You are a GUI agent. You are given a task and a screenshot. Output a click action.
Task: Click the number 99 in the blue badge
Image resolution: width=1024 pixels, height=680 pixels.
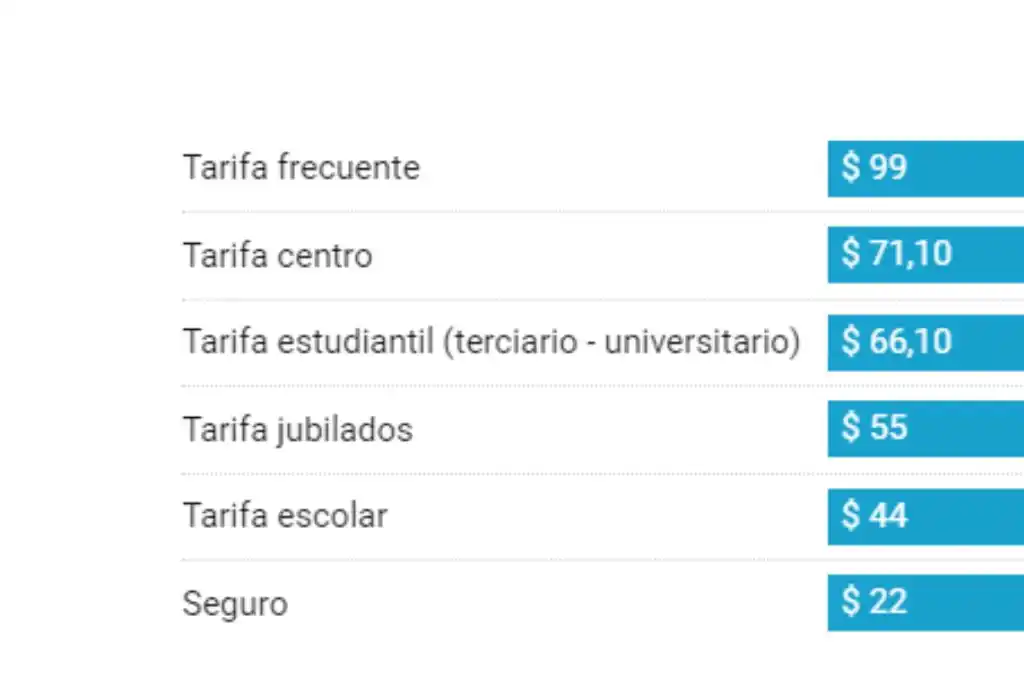pos(888,168)
